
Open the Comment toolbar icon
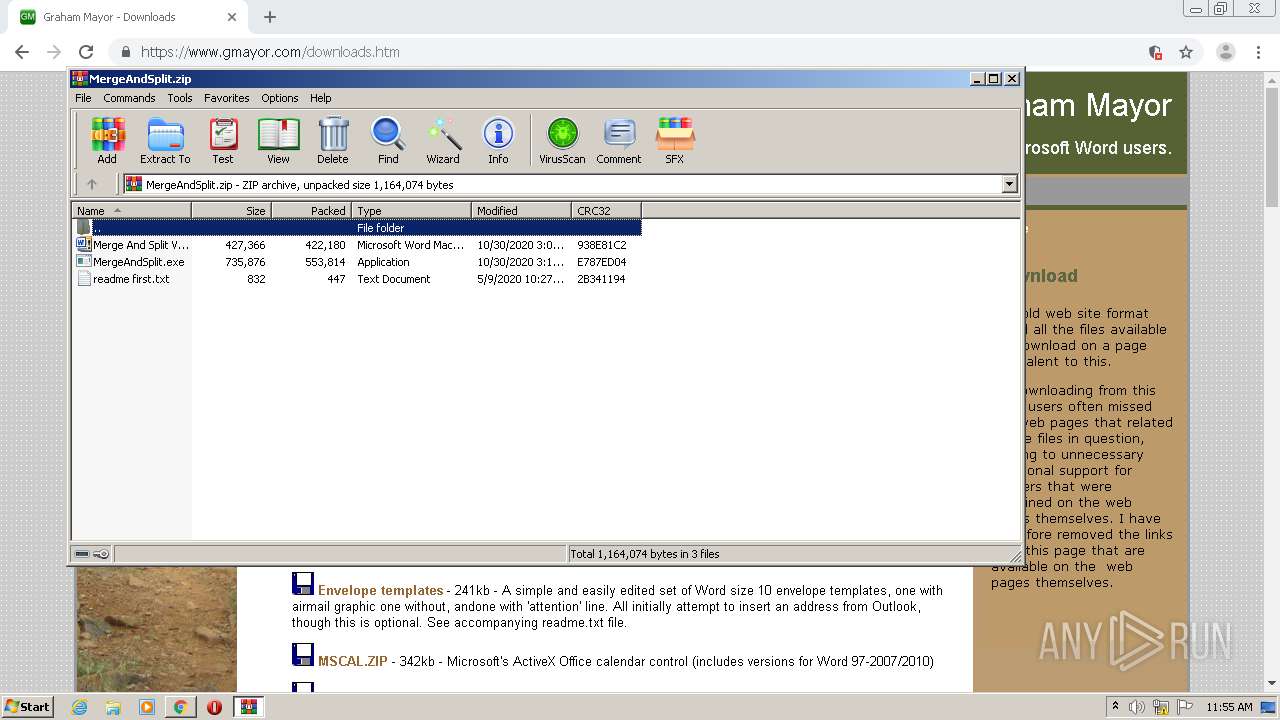(x=619, y=140)
